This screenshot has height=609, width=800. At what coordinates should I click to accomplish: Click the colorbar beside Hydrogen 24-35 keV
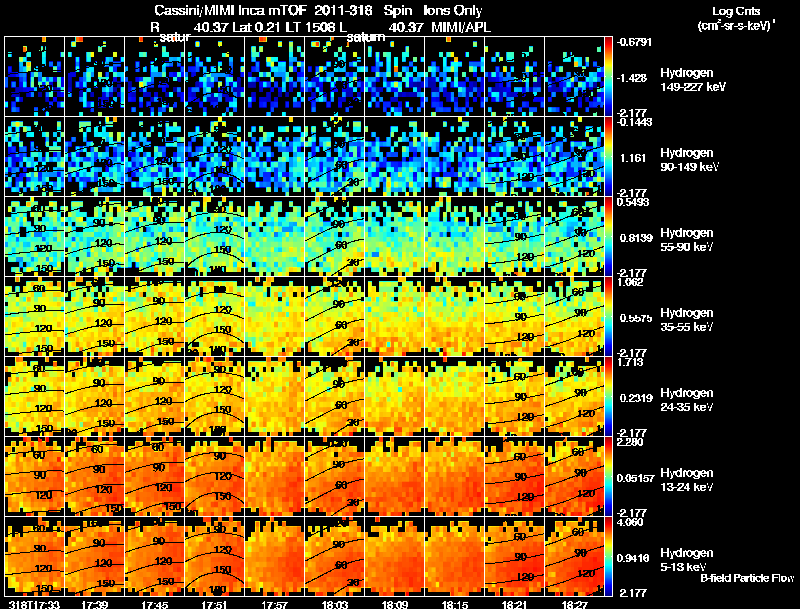(x=608, y=396)
